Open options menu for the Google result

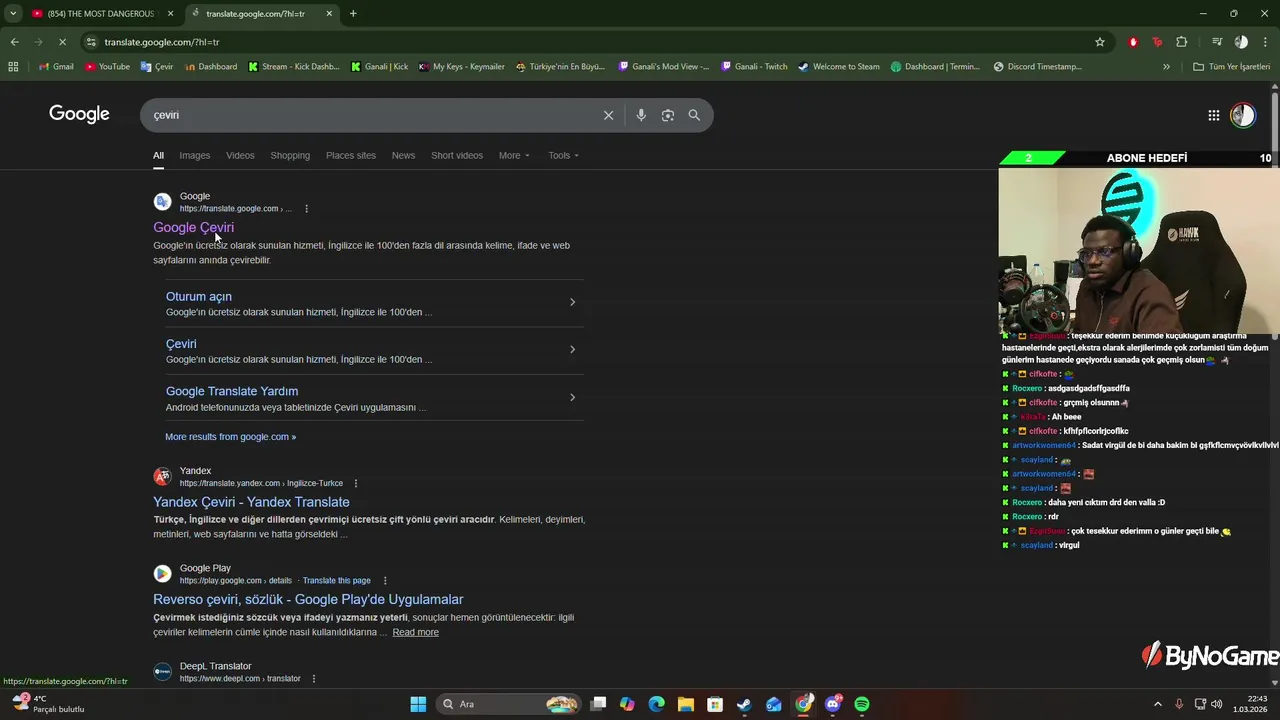(x=307, y=209)
